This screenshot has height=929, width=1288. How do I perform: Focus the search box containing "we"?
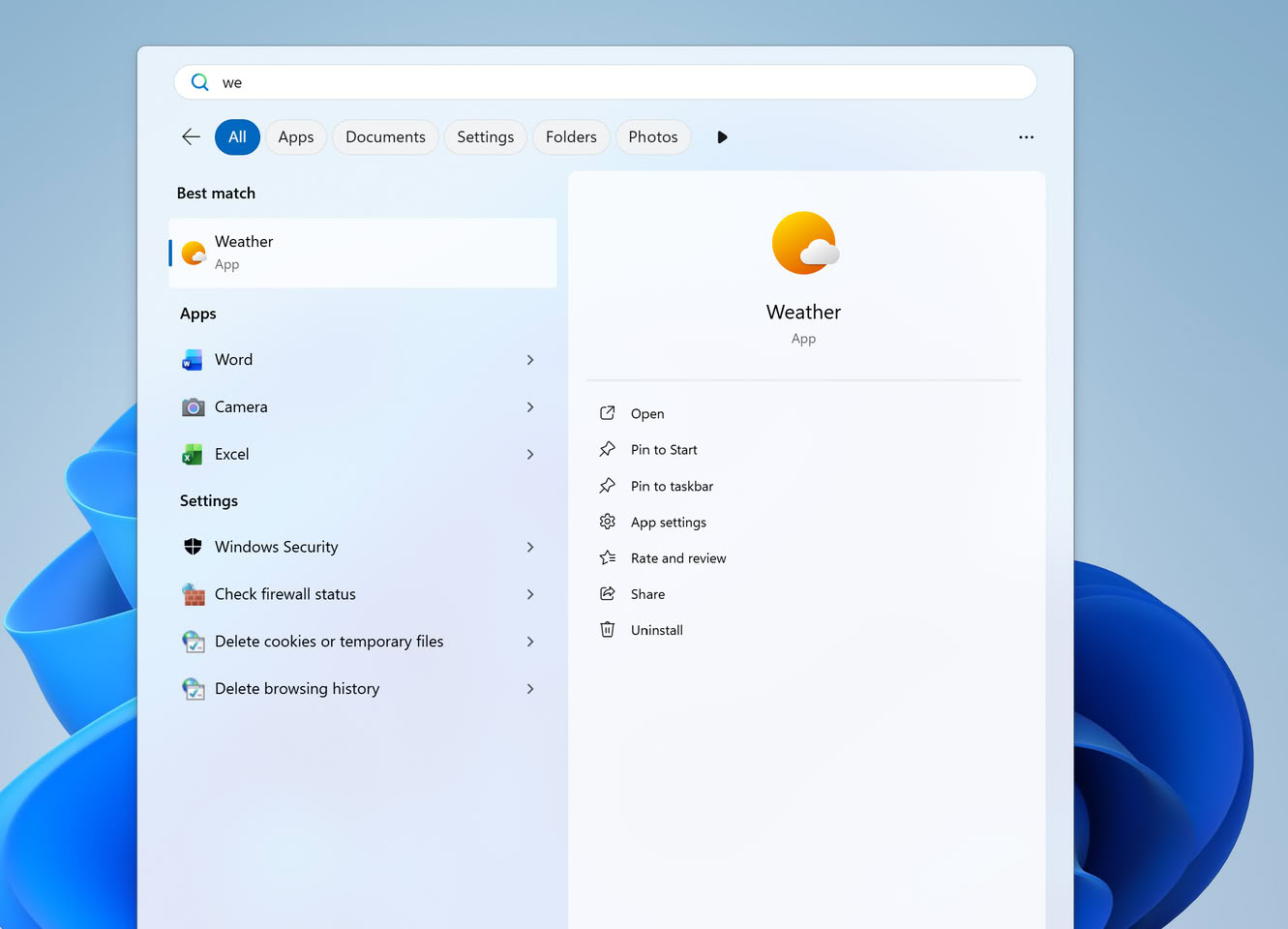click(x=606, y=82)
